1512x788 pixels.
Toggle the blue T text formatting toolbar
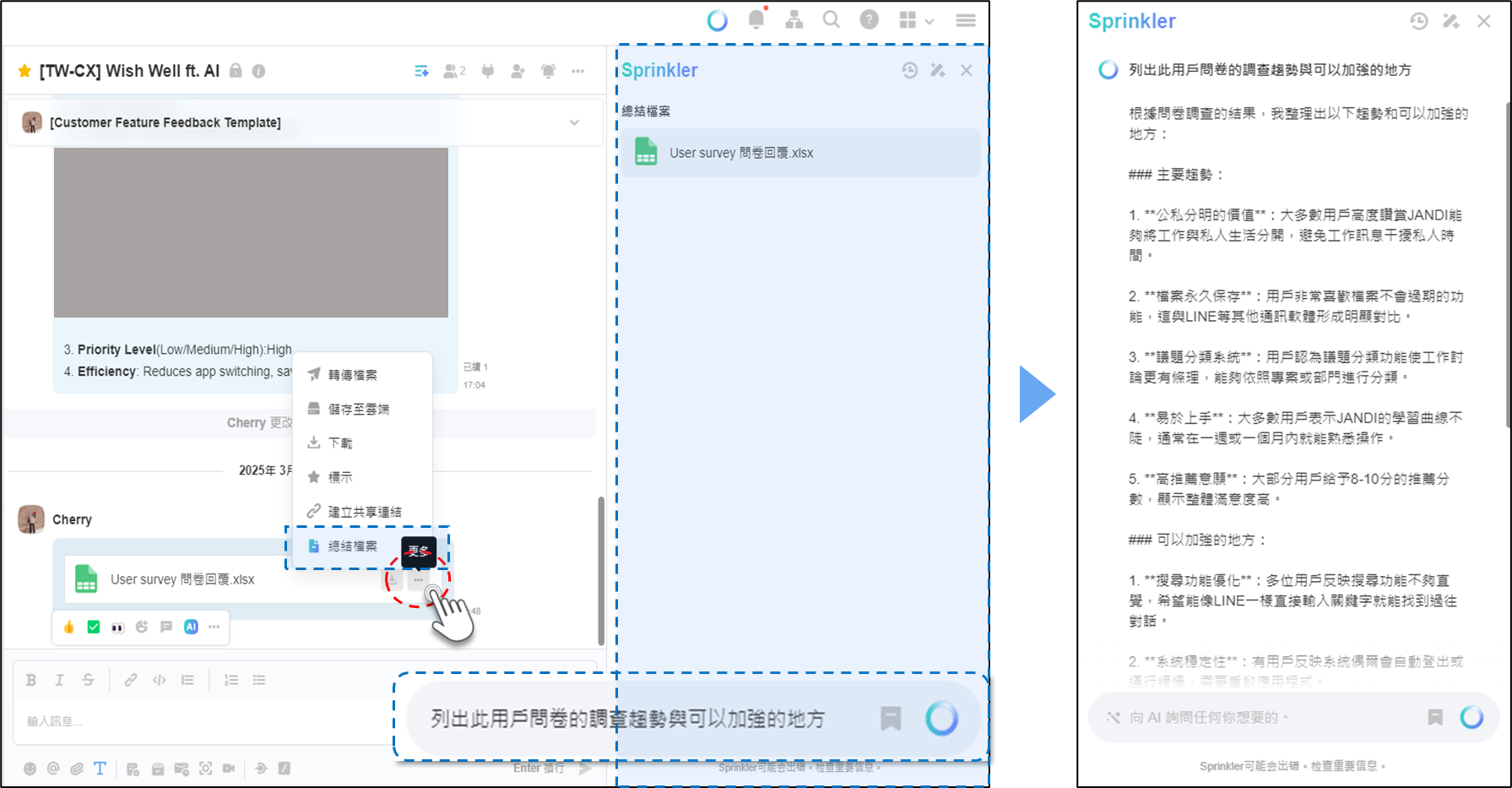(100, 769)
